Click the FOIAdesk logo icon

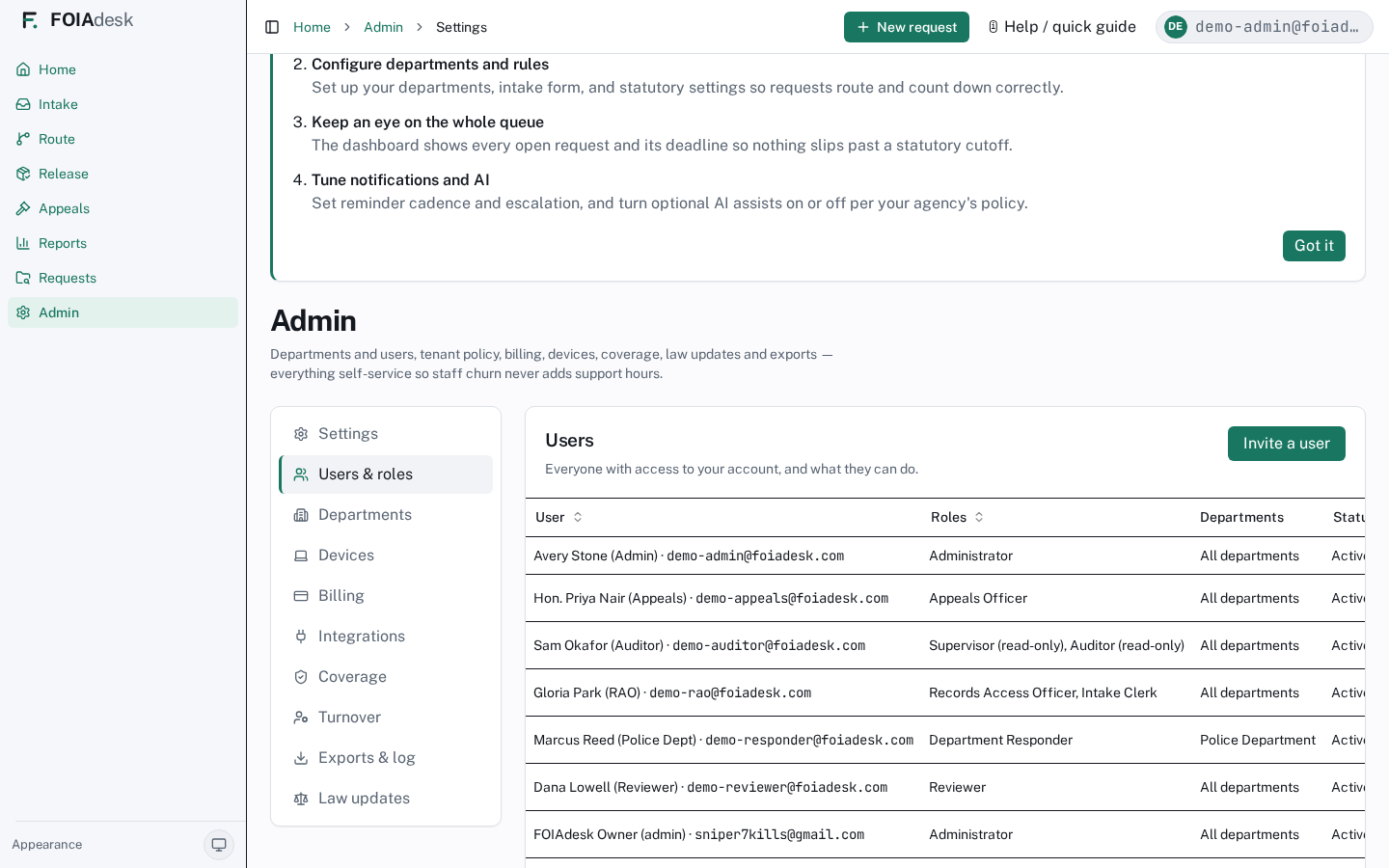(x=30, y=20)
